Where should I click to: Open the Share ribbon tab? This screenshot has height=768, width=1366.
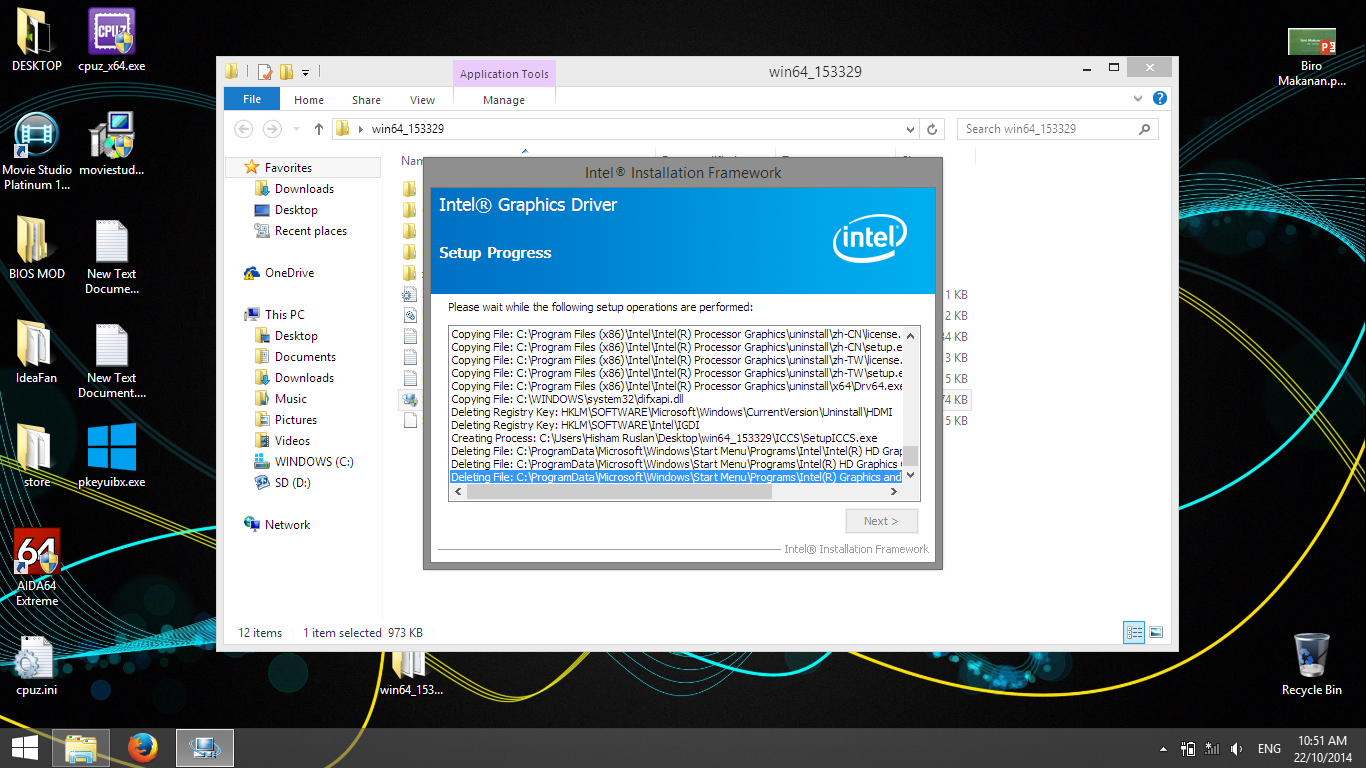tap(366, 100)
